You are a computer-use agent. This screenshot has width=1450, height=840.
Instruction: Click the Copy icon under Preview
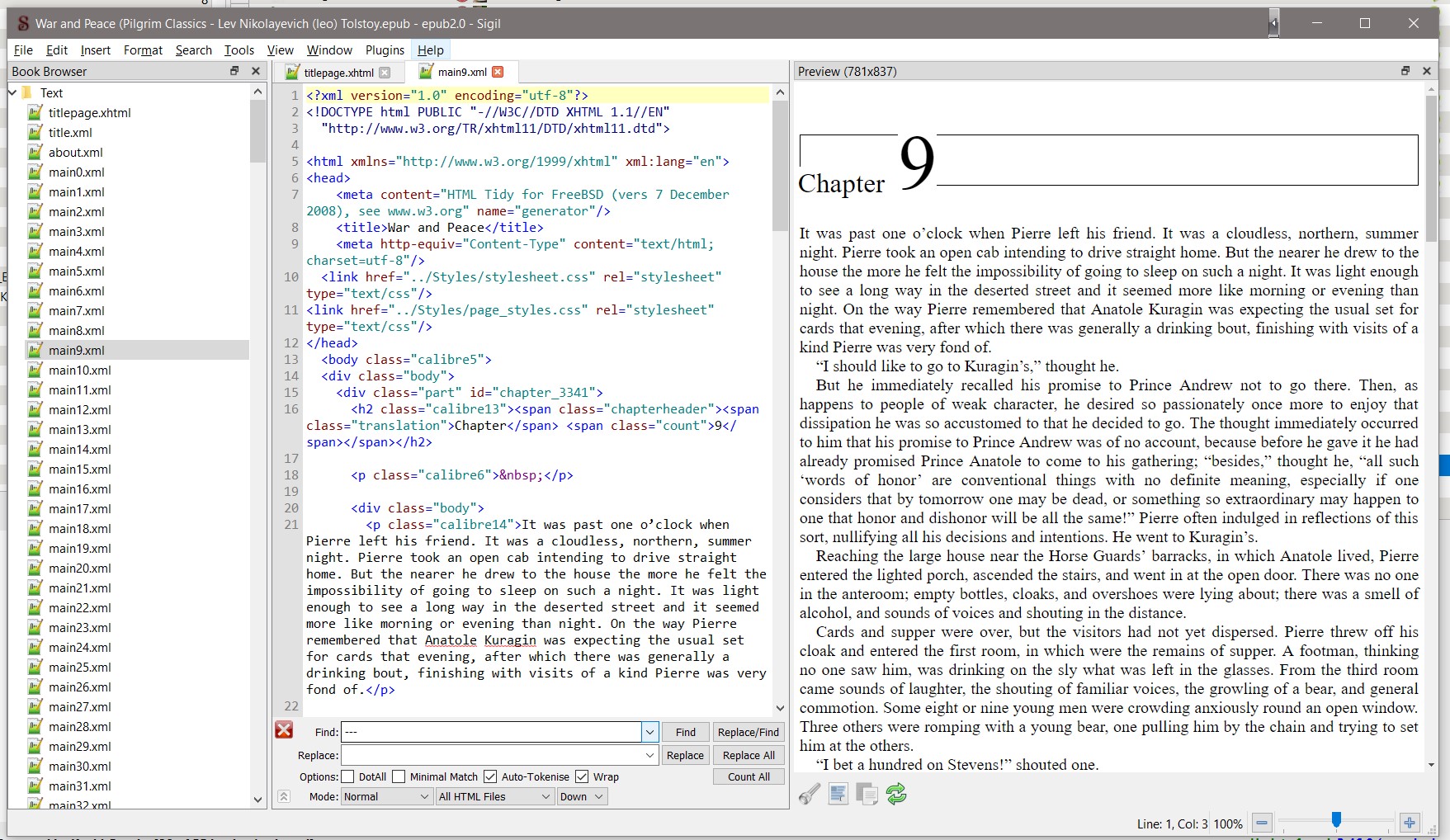[867, 794]
